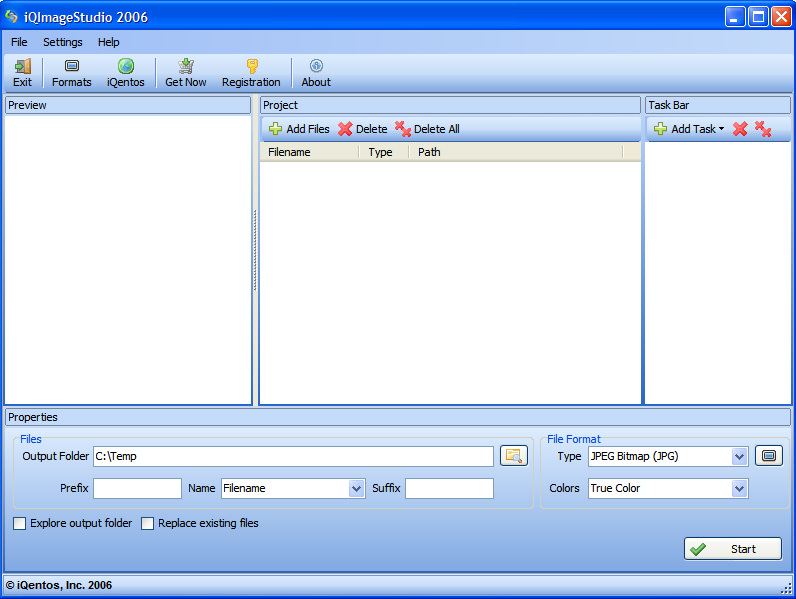Image resolution: width=796 pixels, height=599 pixels.
Task: Click the Output Folder text field
Action: 293,456
